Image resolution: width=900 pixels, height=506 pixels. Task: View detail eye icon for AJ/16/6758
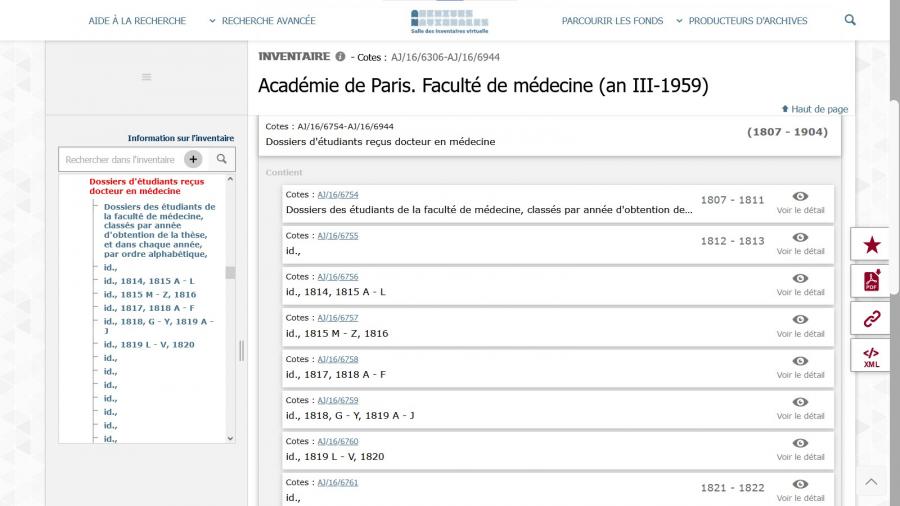click(x=800, y=361)
